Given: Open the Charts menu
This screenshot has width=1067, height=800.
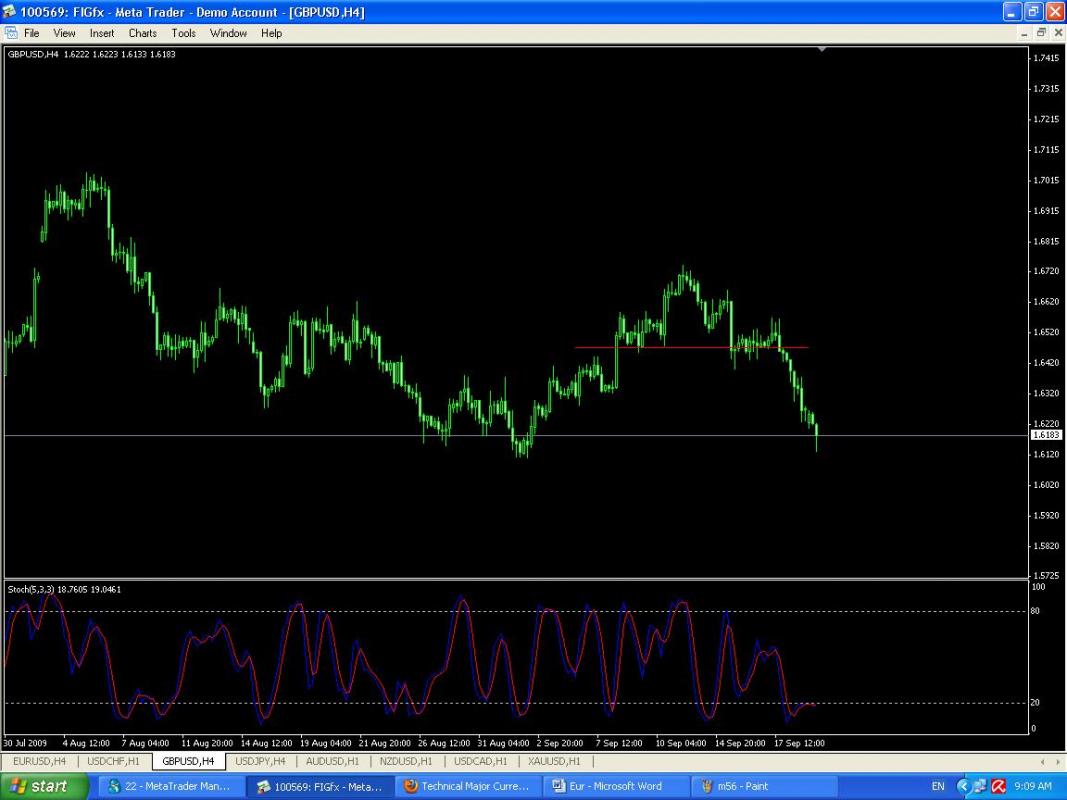Looking at the screenshot, I should 142,33.
